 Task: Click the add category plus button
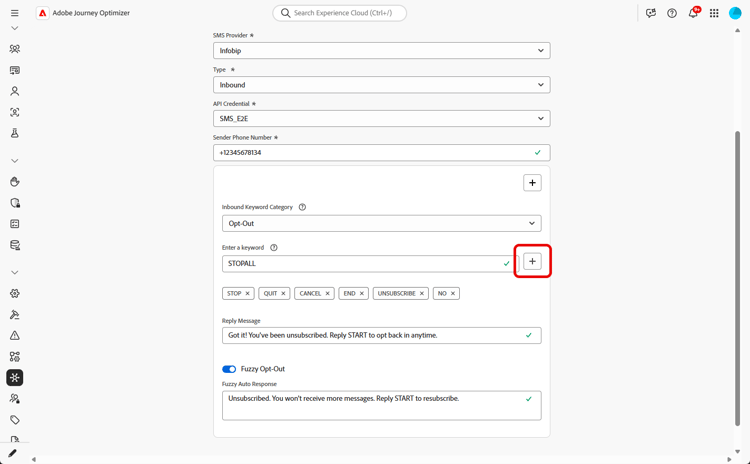point(532,183)
